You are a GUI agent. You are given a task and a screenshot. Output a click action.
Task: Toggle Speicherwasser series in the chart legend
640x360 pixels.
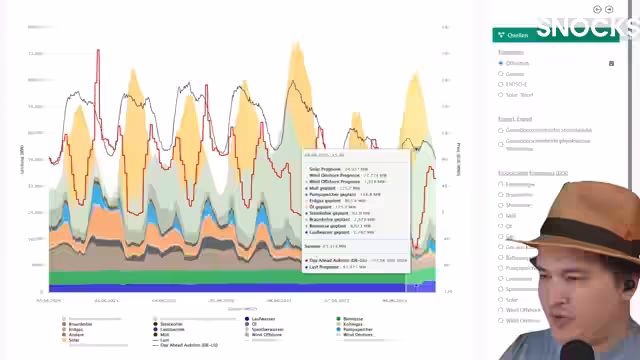264,329
